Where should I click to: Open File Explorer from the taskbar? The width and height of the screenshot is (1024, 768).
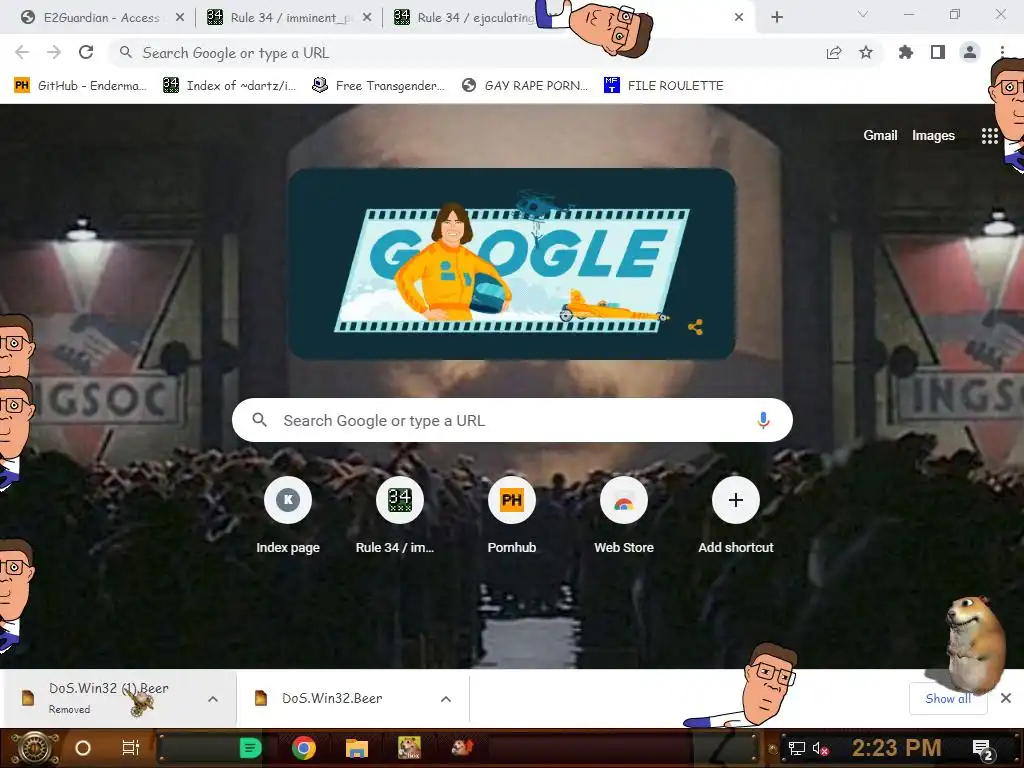pyautogui.click(x=357, y=748)
